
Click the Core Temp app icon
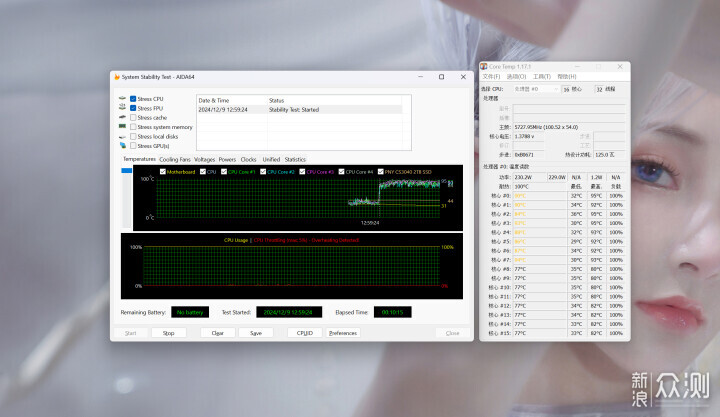[x=485, y=66]
